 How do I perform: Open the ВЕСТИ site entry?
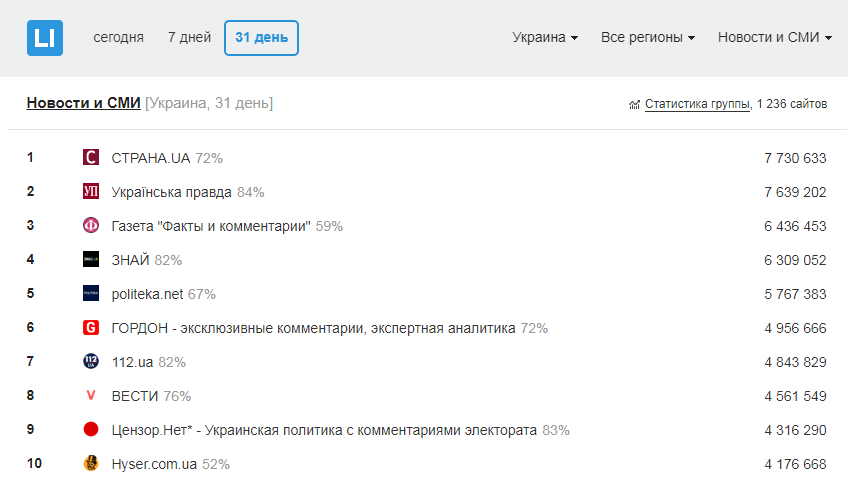pyautogui.click(x=135, y=396)
